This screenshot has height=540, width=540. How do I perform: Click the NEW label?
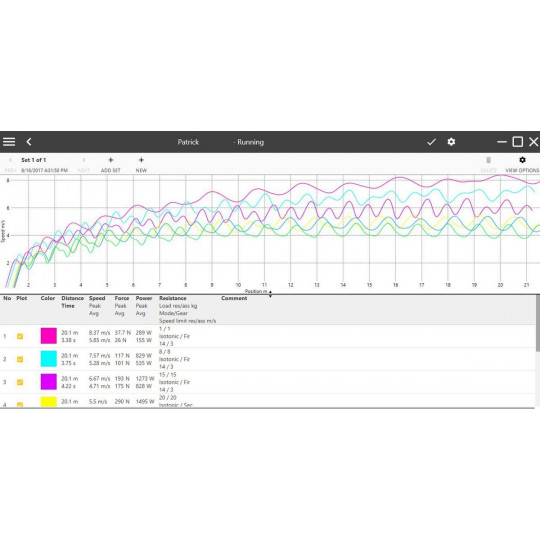pyautogui.click(x=141, y=170)
